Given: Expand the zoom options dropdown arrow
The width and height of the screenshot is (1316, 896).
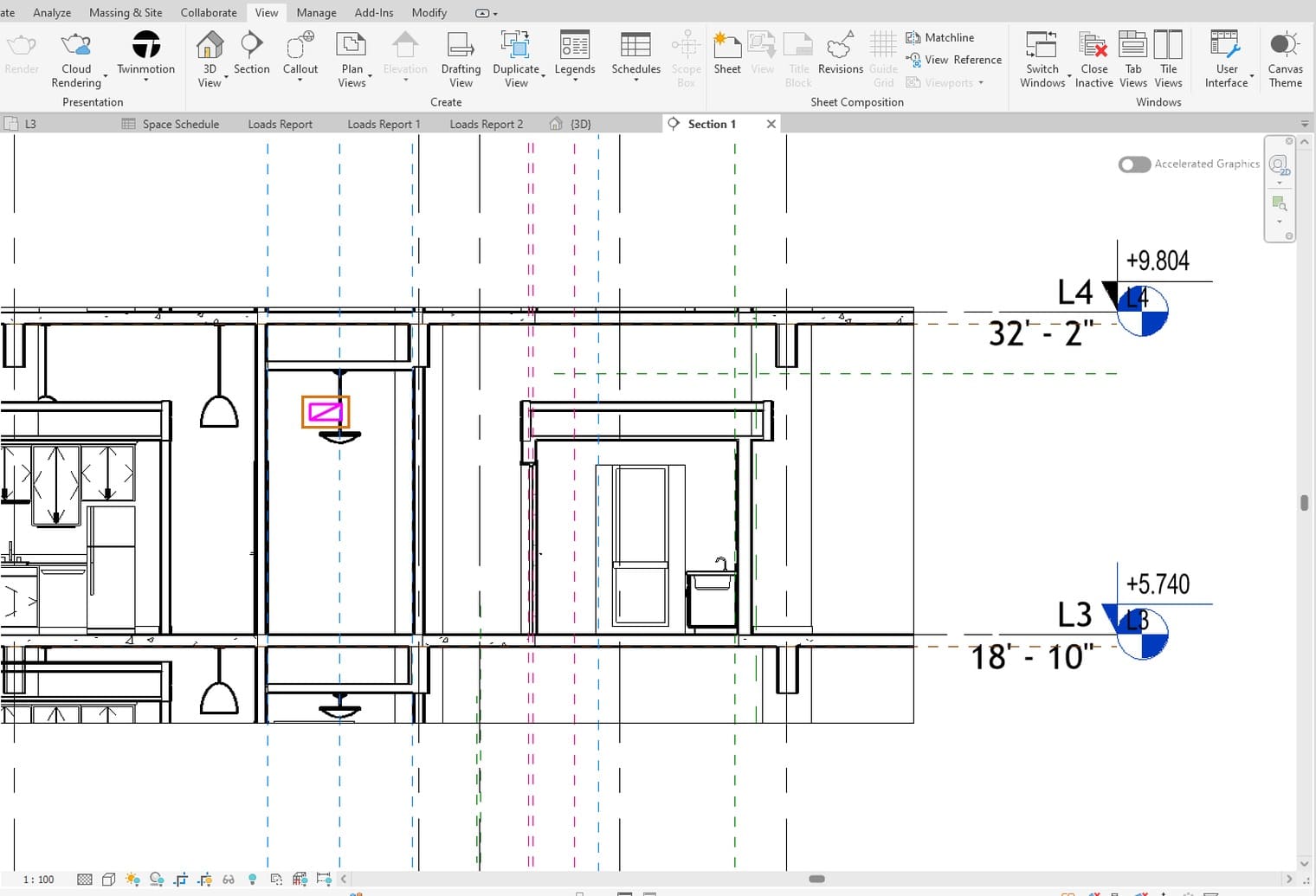Looking at the screenshot, I should point(1280,222).
